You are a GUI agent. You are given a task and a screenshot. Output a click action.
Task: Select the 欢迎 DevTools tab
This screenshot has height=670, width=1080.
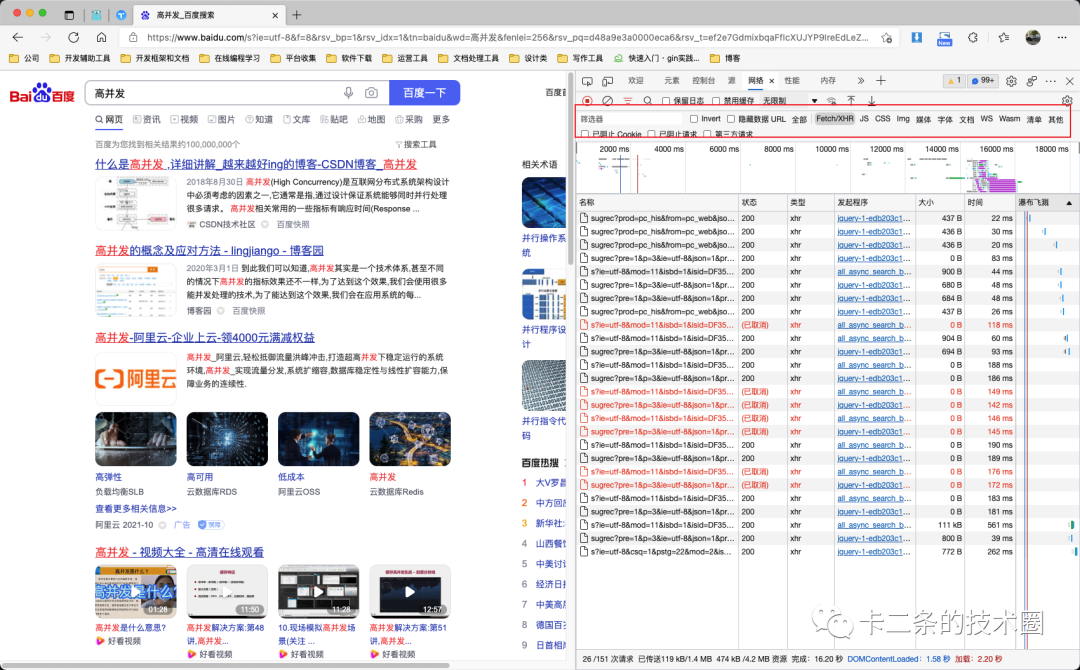635,81
